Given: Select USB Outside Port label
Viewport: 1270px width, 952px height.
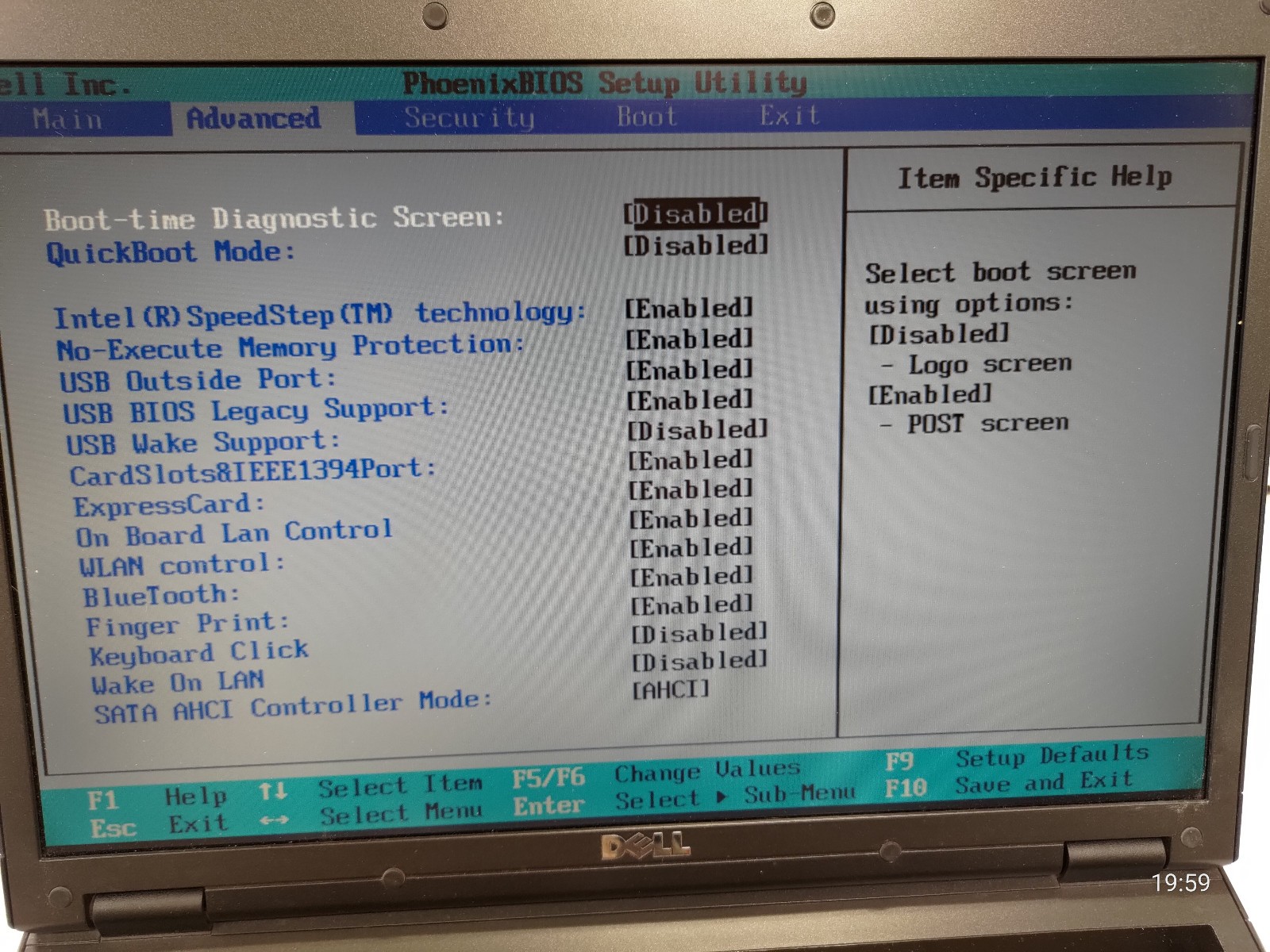Looking at the screenshot, I should [x=198, y=379].
